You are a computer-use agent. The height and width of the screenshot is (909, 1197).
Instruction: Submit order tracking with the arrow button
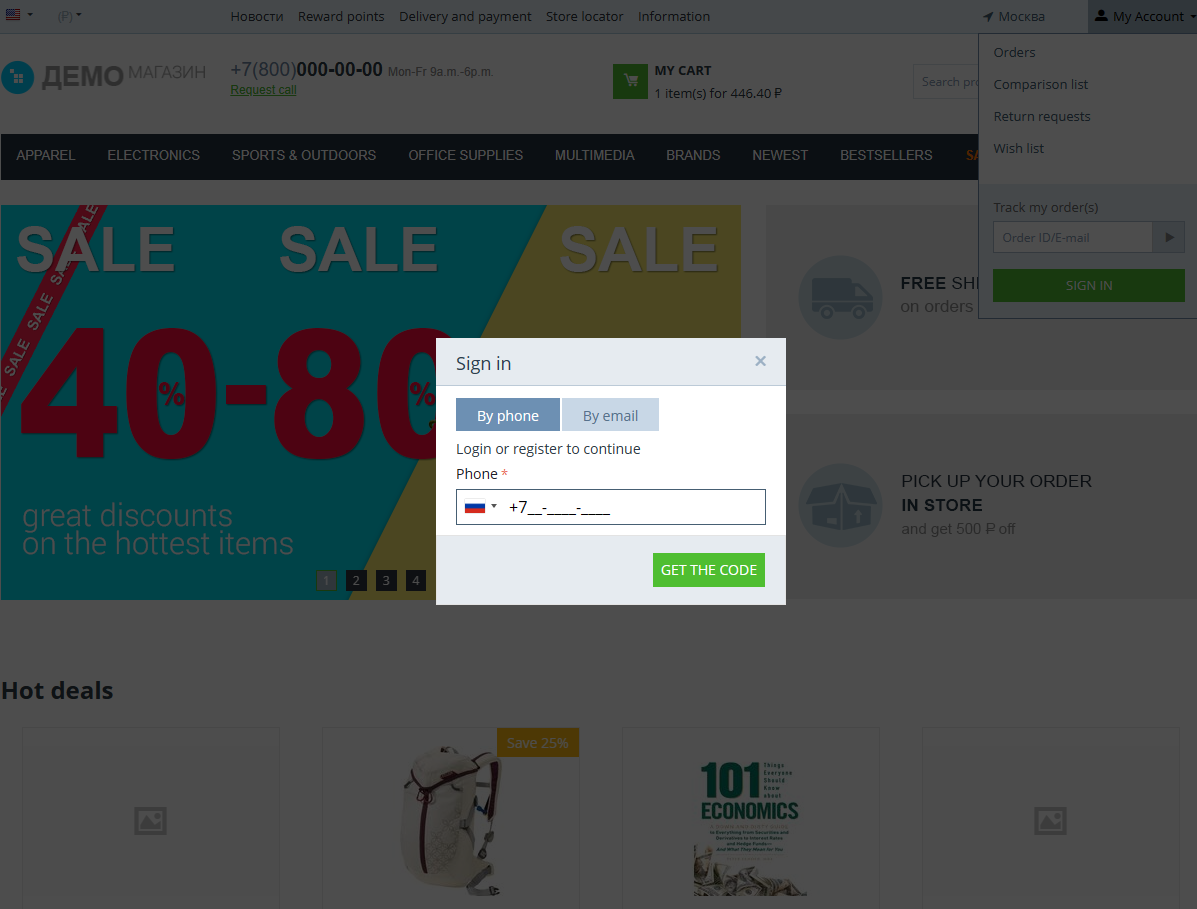pos(1169,237)
